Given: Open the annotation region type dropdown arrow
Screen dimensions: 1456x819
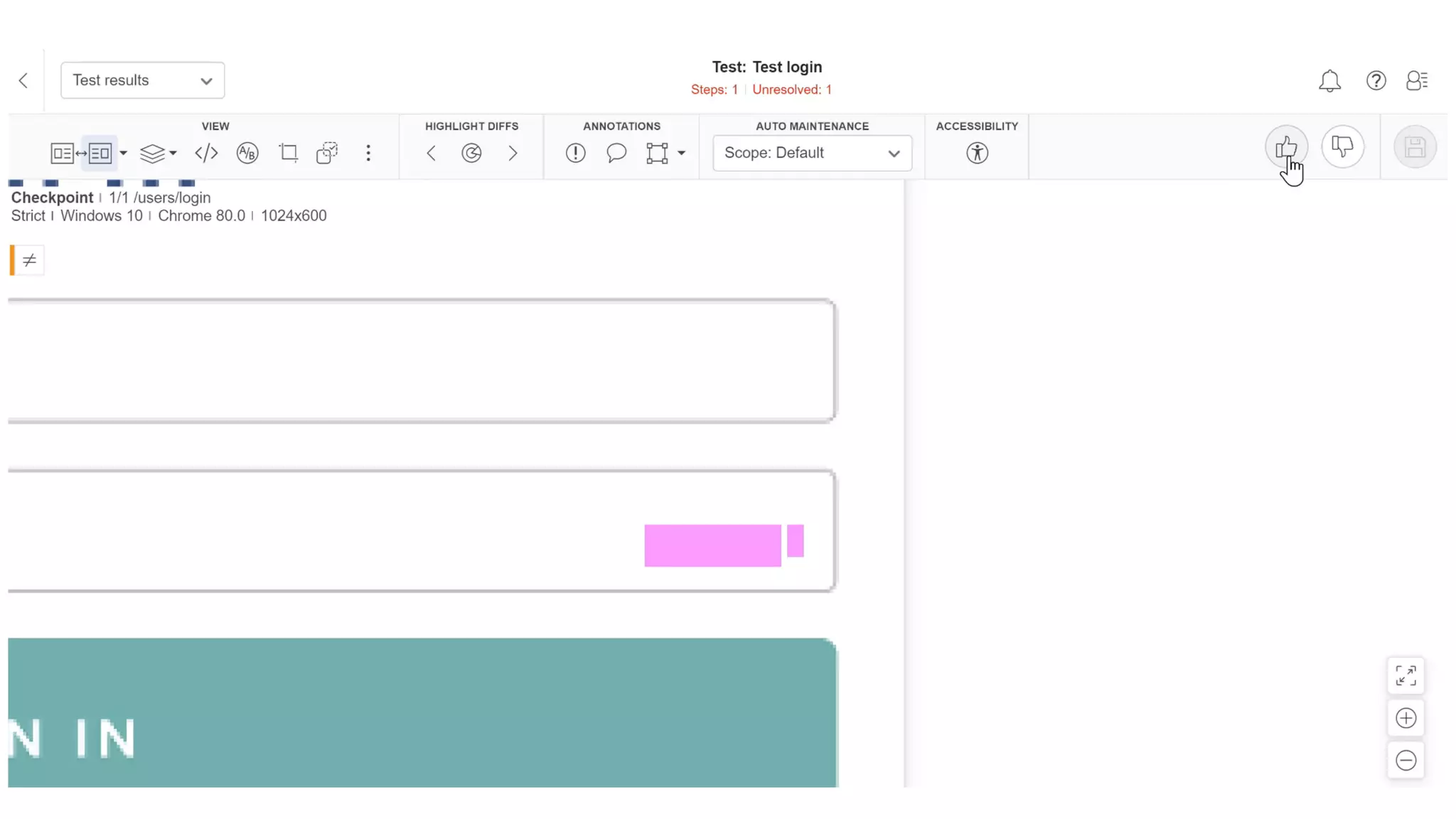Looking at the screenshot, I should [681, 153].
